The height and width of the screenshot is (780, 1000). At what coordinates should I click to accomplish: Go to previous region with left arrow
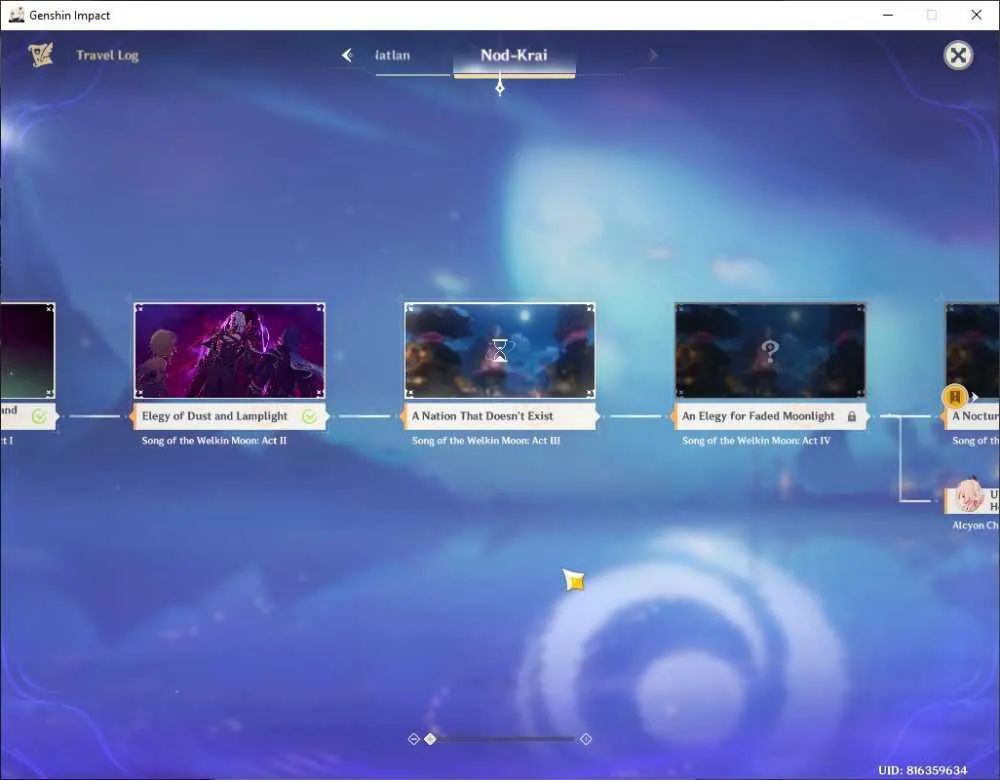347,55
